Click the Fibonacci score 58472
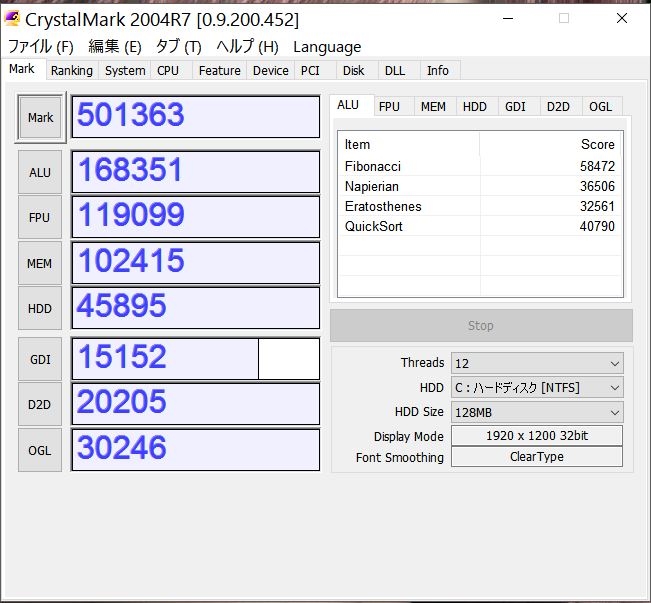 tap(597, 166)
